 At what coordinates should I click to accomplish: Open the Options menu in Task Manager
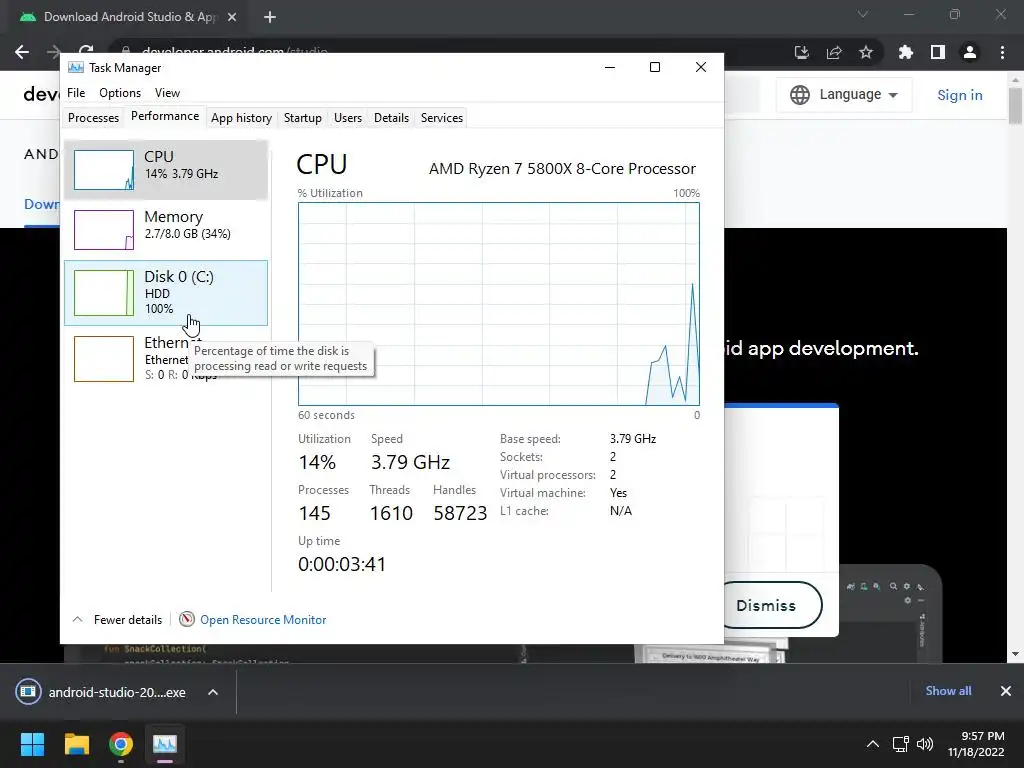pos(120,93)
